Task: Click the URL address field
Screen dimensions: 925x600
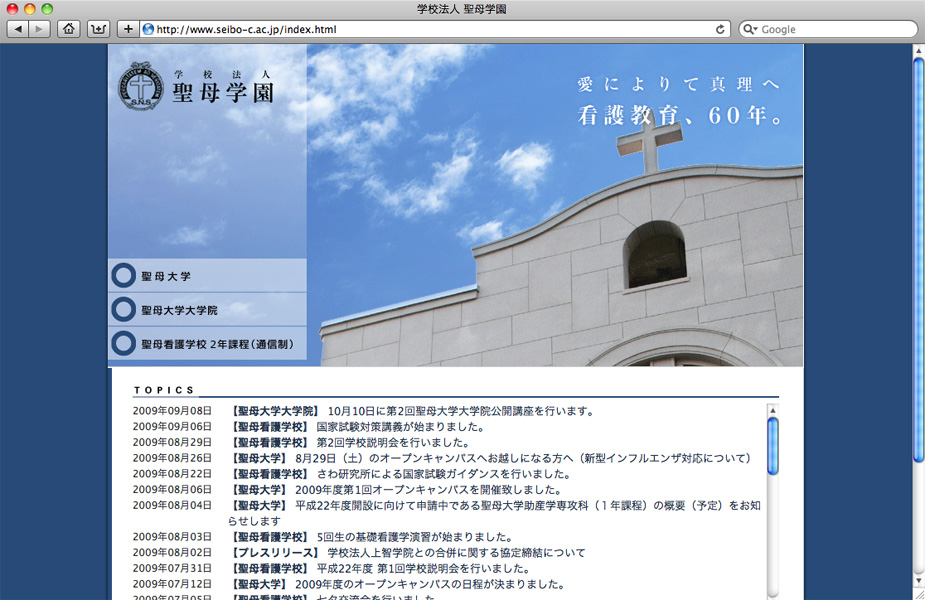Action: [434, 29]
